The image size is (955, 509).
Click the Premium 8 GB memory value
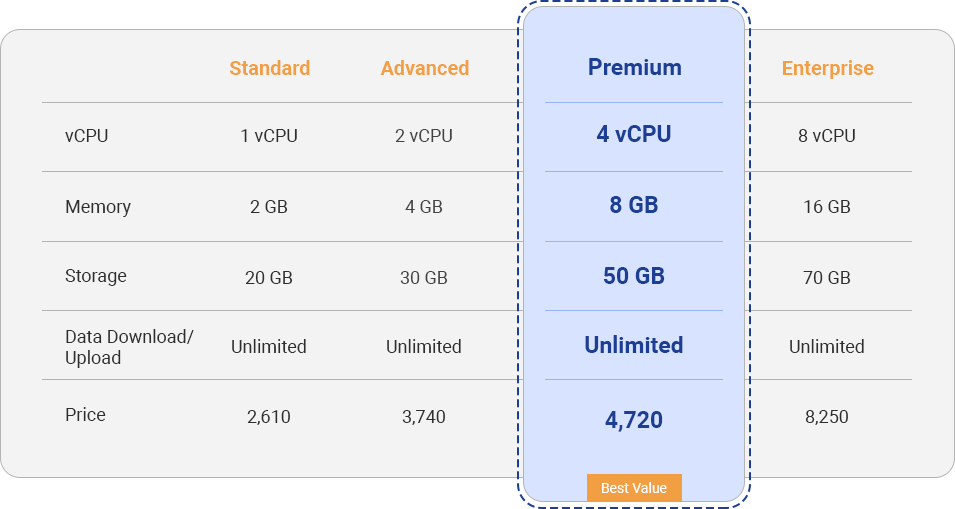click(x=634, y=205)
